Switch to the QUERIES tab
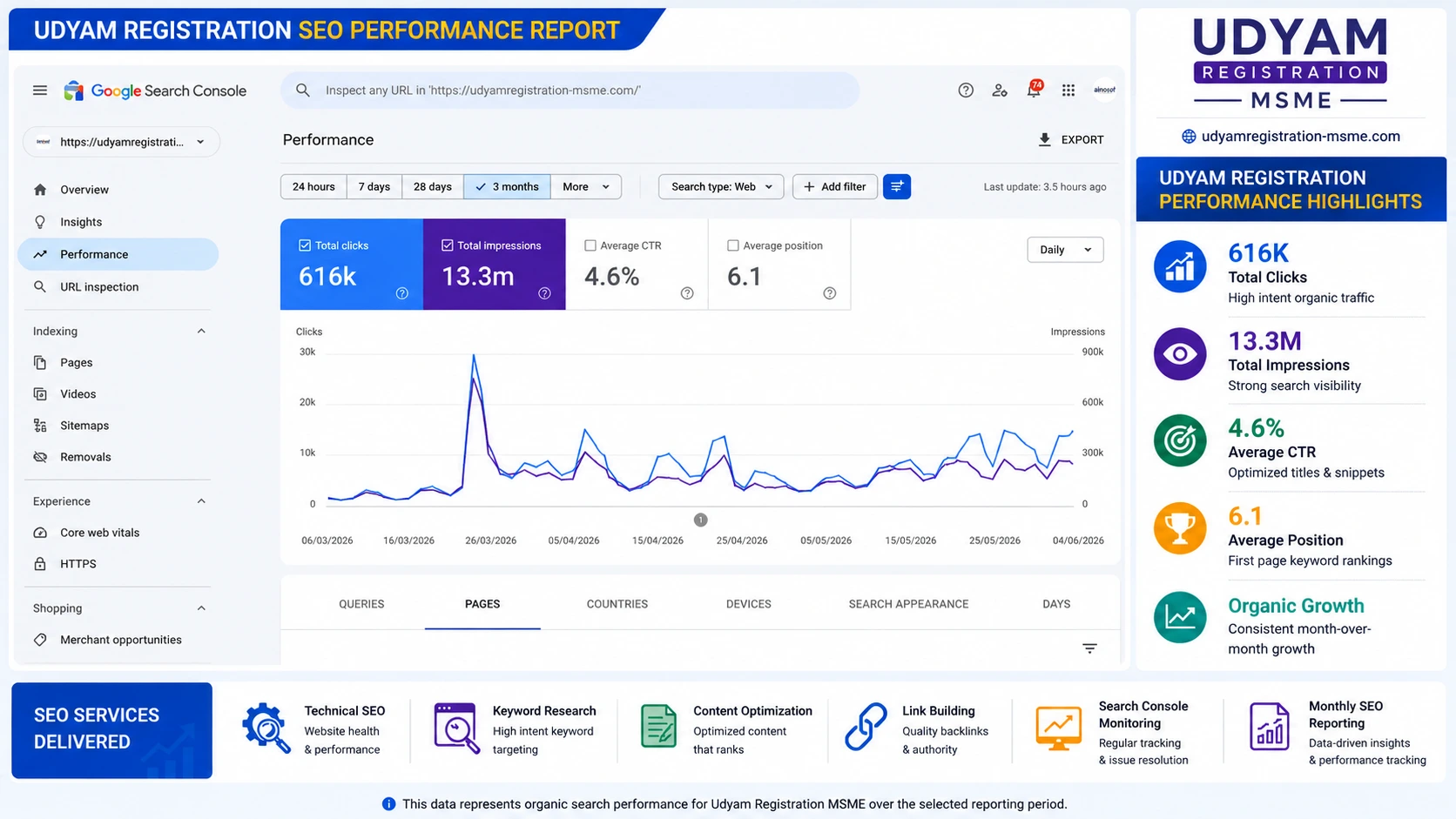 pos(361,604)
